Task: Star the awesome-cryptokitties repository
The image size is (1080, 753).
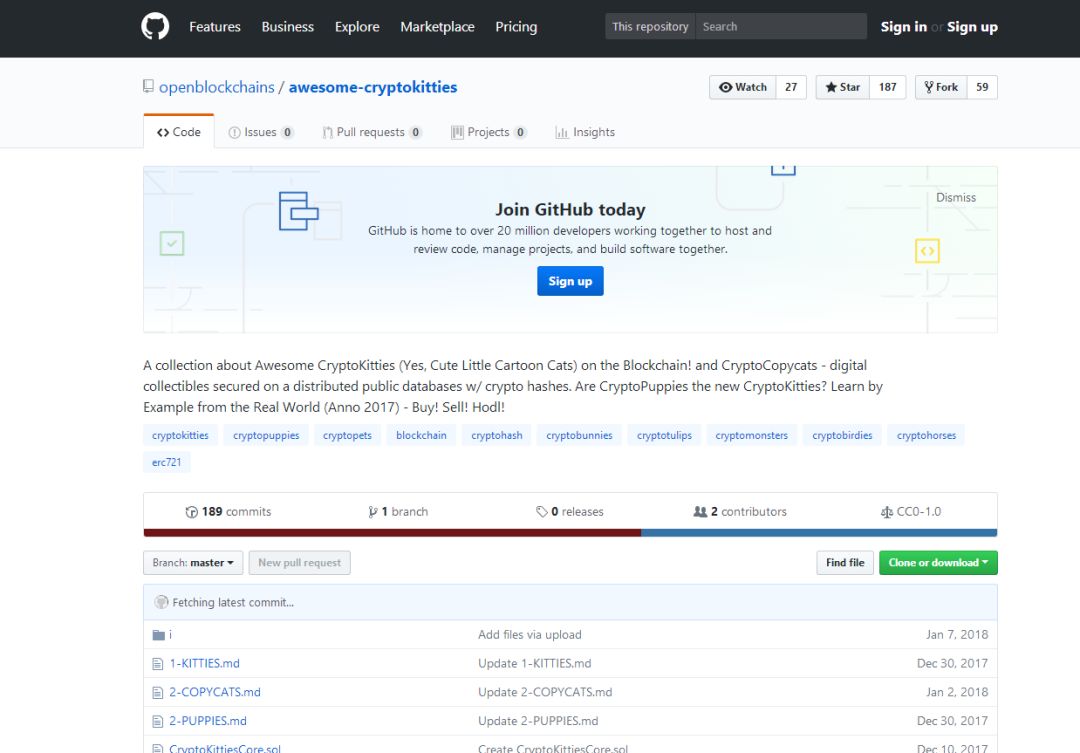Action: click(842, 87)
